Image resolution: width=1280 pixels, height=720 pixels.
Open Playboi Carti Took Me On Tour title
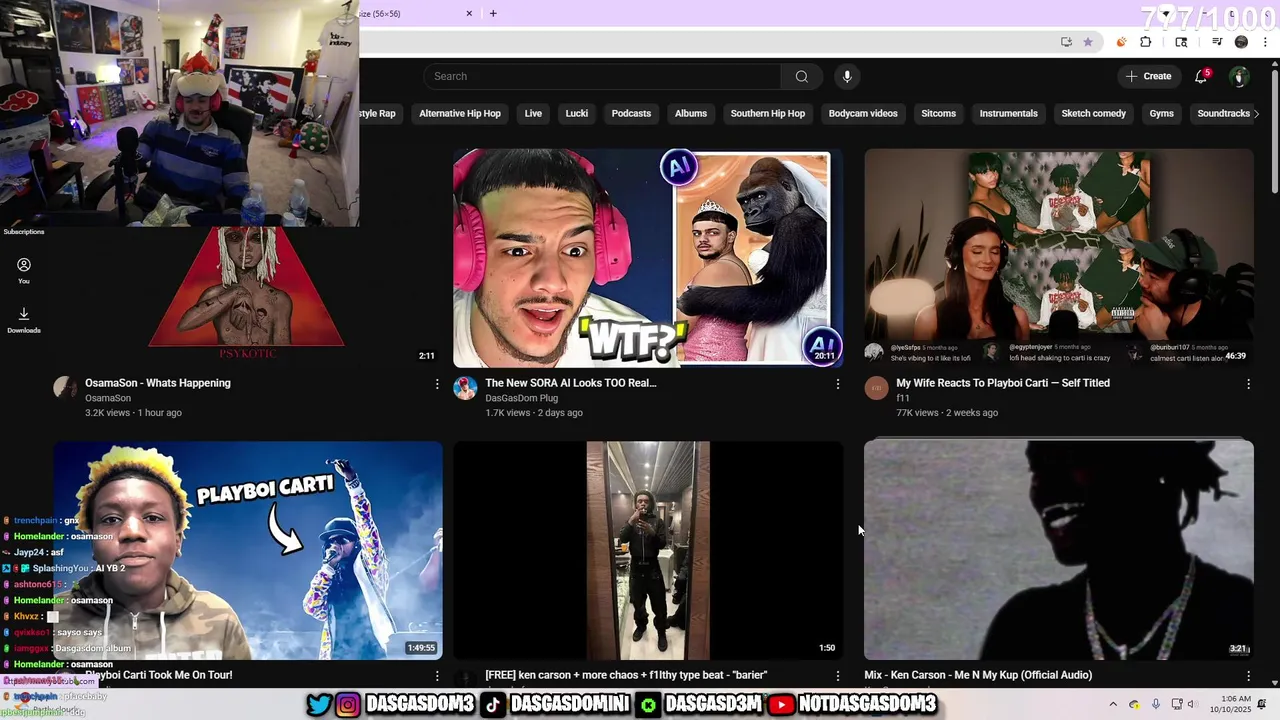click(158, 675)
